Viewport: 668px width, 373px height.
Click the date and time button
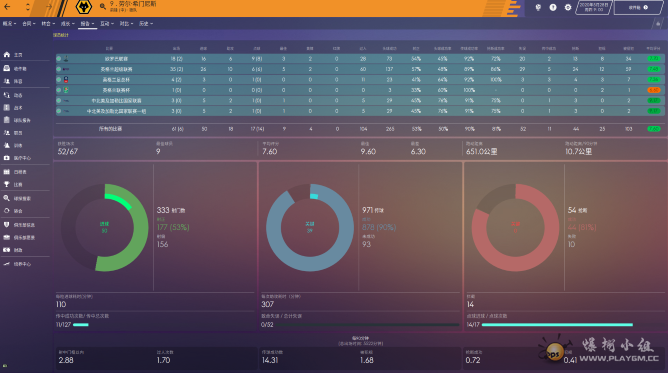tap(594, 7)
